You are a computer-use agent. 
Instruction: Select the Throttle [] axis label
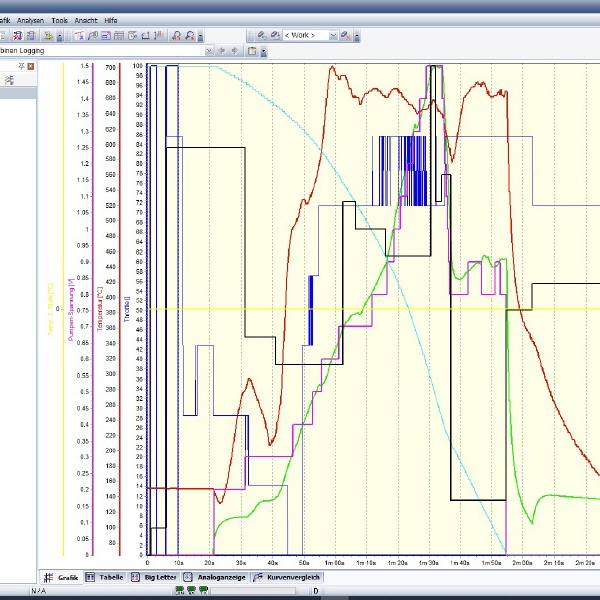pos(127,309)
